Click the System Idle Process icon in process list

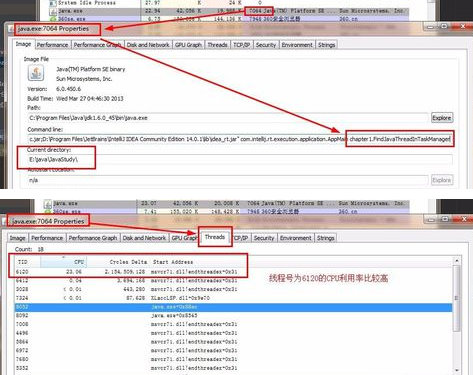pyautogui.click(x=52, y=3)
